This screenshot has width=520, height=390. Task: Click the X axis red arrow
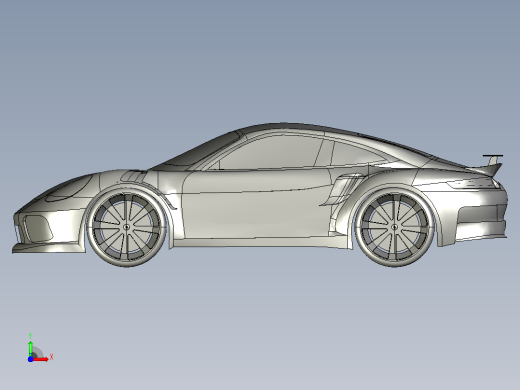tap(41, 359)
